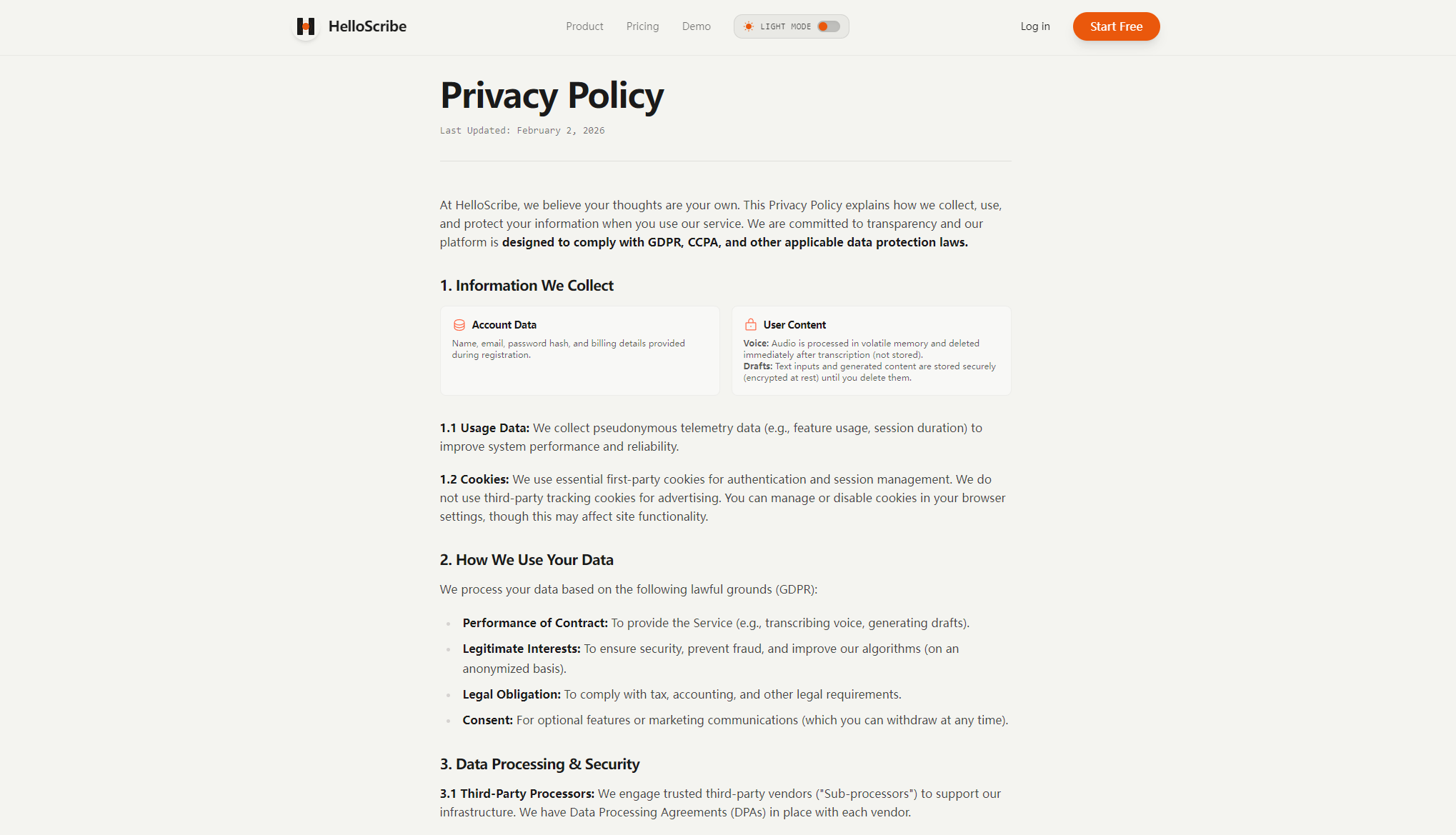
Task: Click the HelloScribe brand name
Action: (x=367, y=26)
